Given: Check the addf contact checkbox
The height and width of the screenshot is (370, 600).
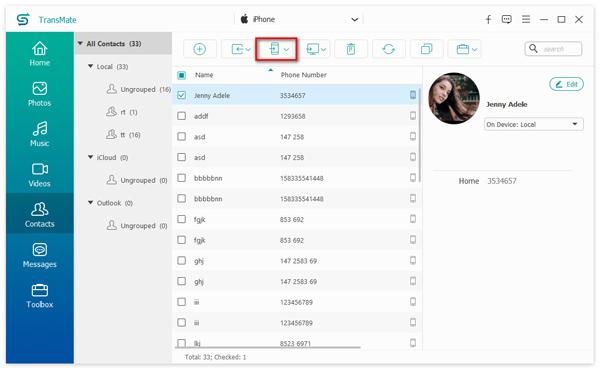Looking at the screenshot, I should pyautogui.click(x=181, y=116).
